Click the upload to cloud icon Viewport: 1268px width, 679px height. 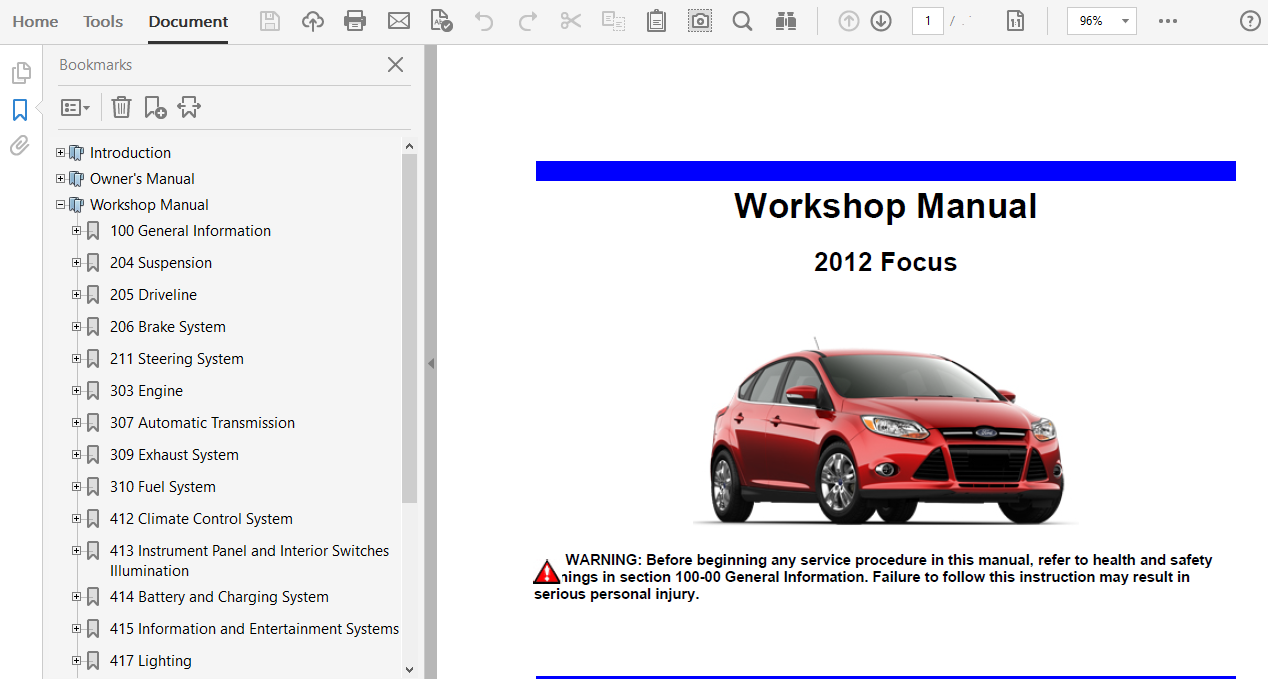coord(313,21)
